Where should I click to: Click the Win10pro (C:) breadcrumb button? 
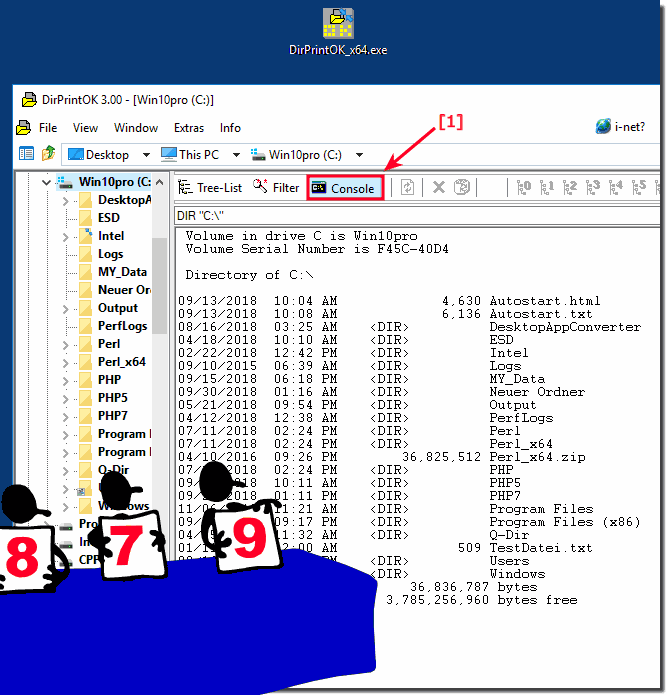point(296,155)
